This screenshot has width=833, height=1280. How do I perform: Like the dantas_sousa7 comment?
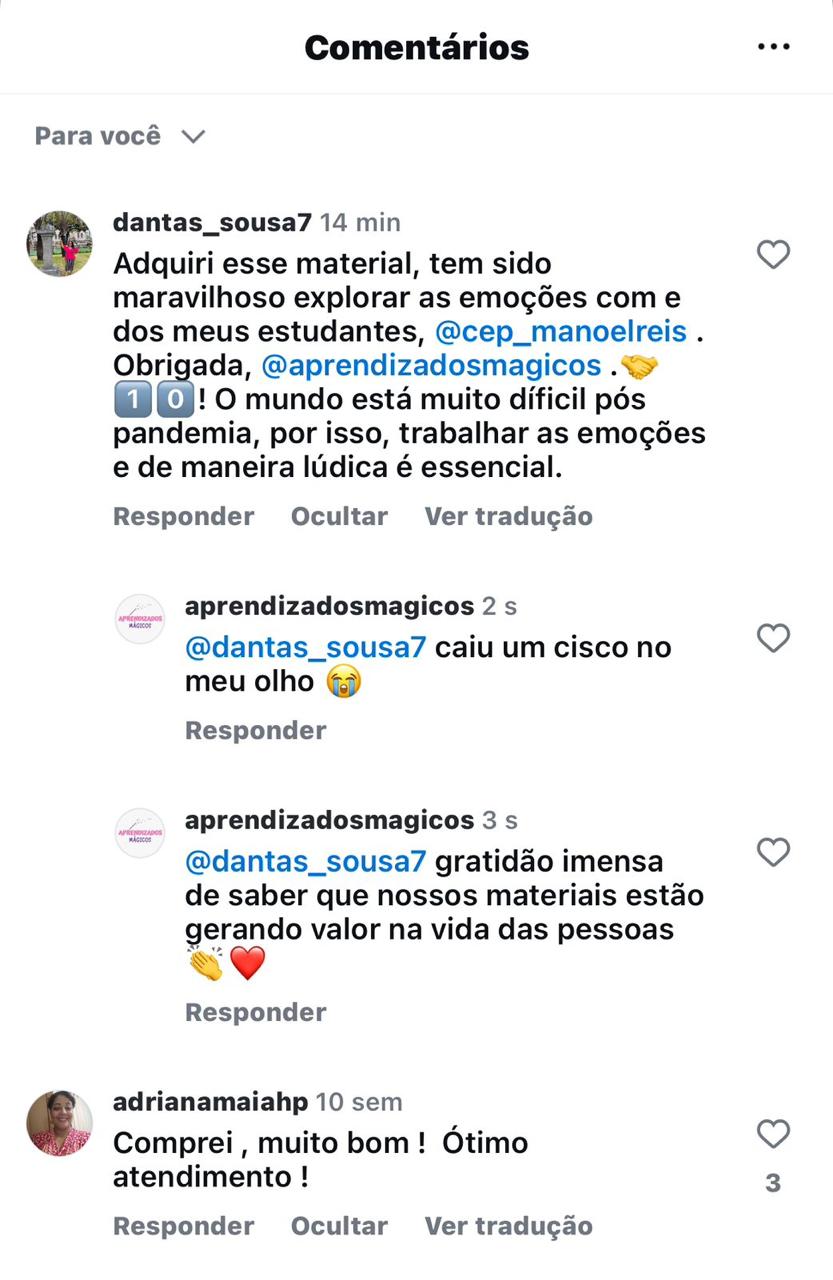coord(773,255)
